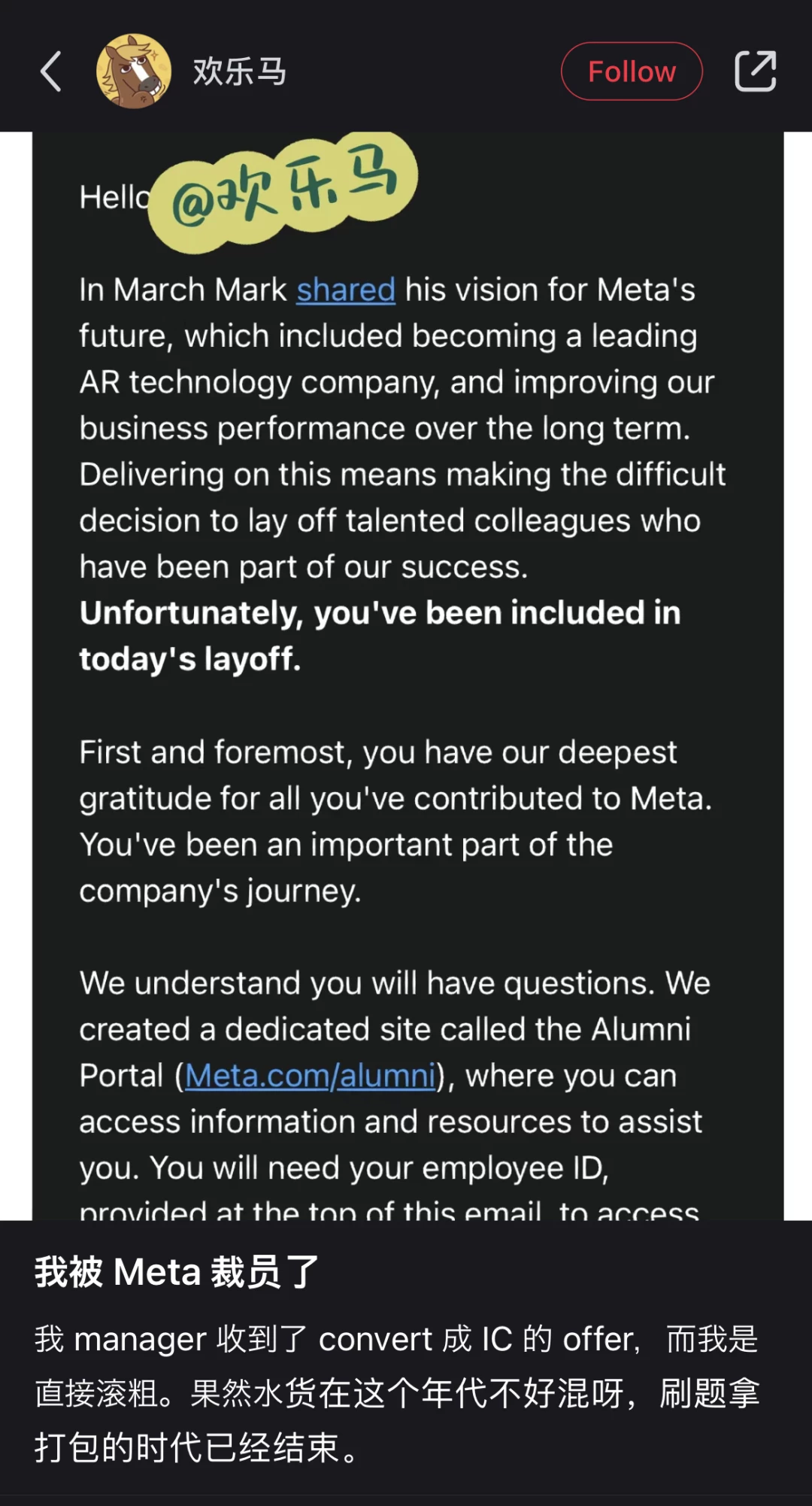The image size is (812, 1506).
Task: Tap the "Hello" greeting in the email
Action: [x=114, y=198]
